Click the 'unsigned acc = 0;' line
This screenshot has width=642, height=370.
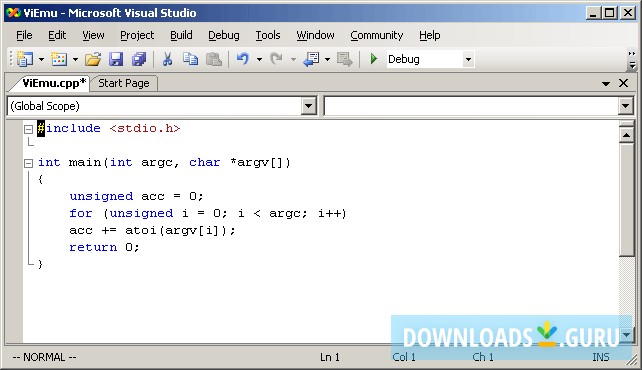[136, 196]
